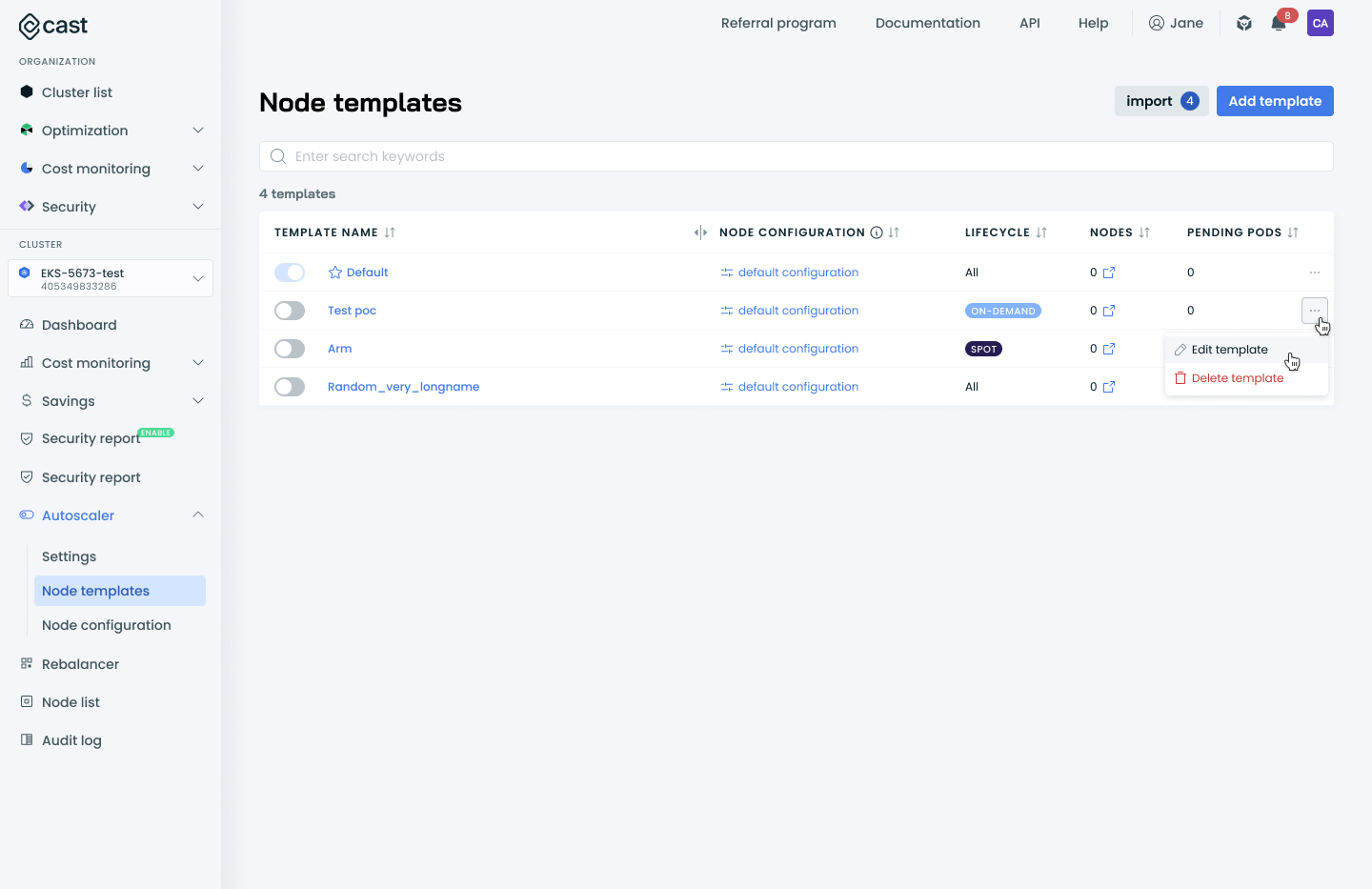
Task: Expand the Savings menu chevron
Action: (198, 401)
